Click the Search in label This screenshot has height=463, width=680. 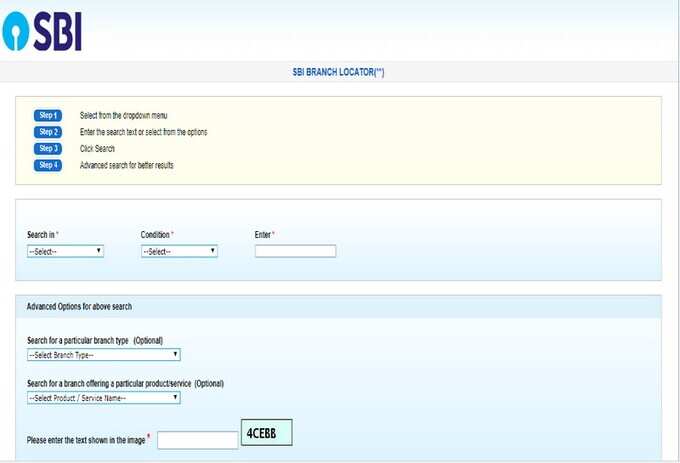pos(41,235)
